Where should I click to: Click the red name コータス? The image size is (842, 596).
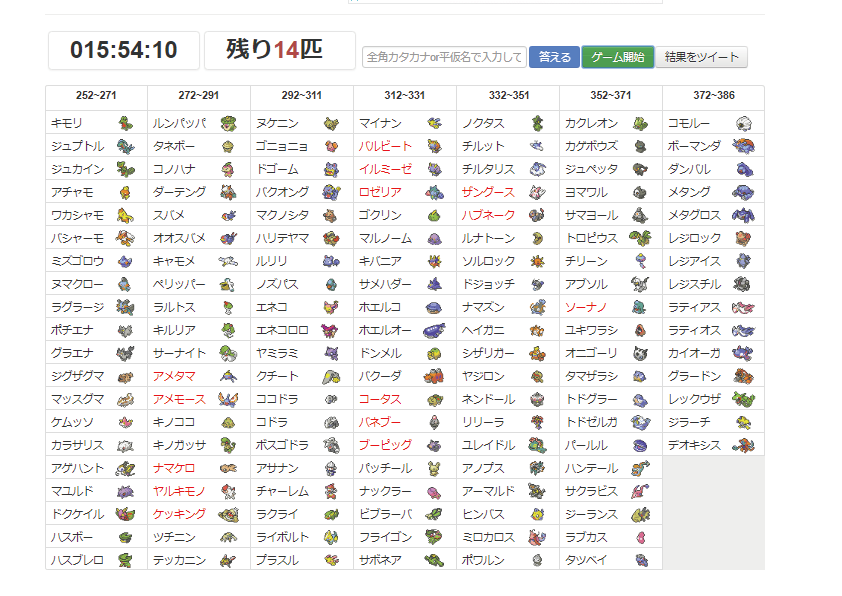(x=380, y=399)
